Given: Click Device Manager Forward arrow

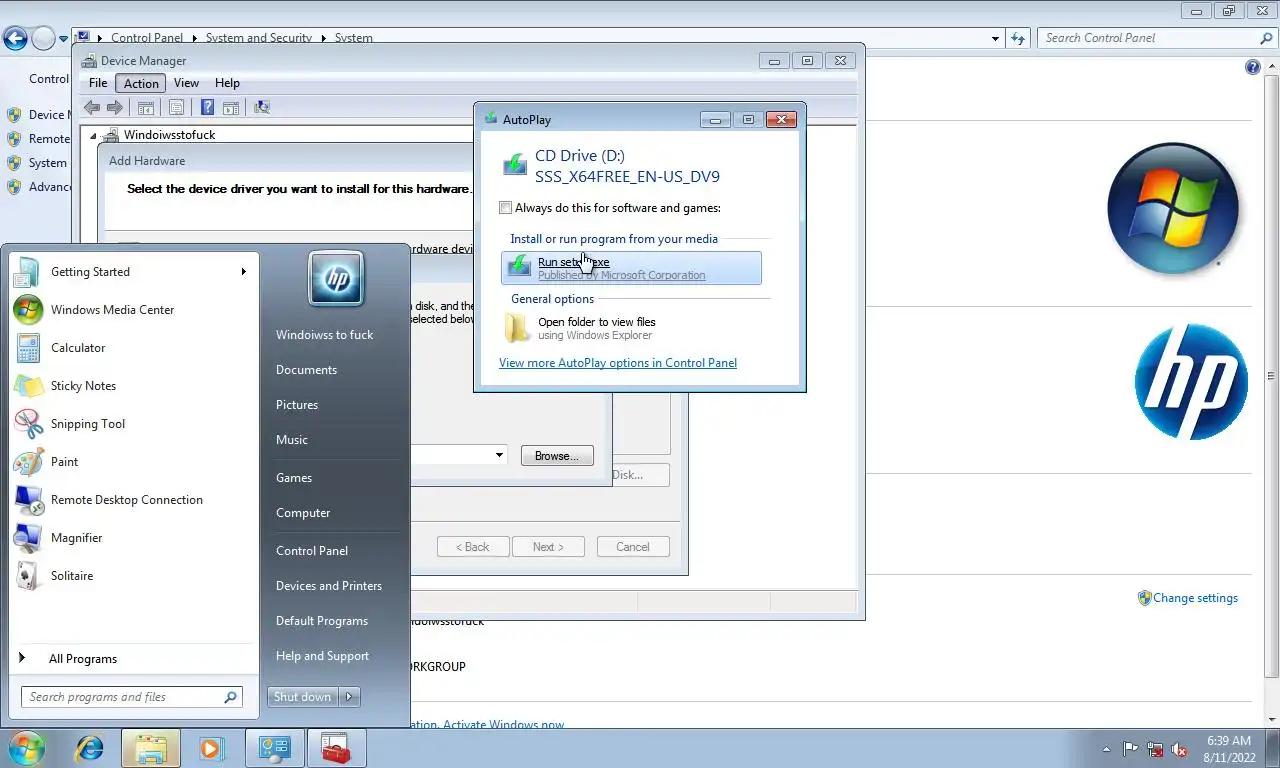Looking at the screenshot, I should coord(115,107).
